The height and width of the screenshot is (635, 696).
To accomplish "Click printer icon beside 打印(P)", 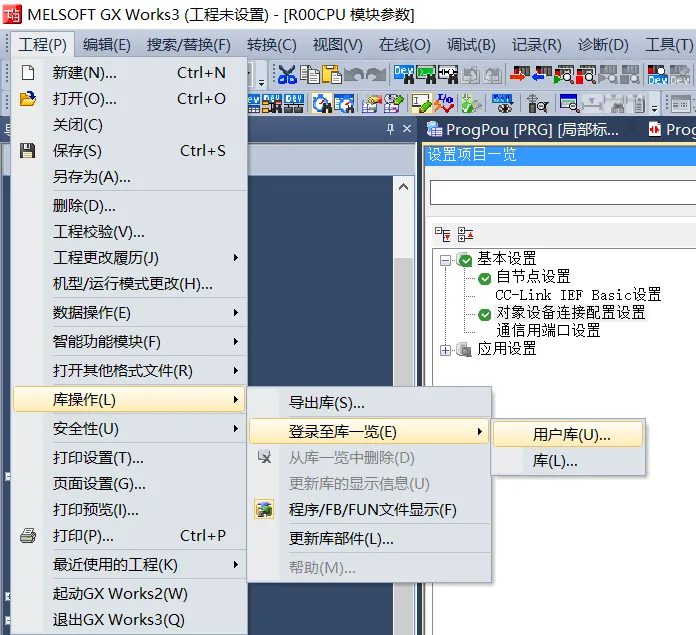I will pos(28,536).
